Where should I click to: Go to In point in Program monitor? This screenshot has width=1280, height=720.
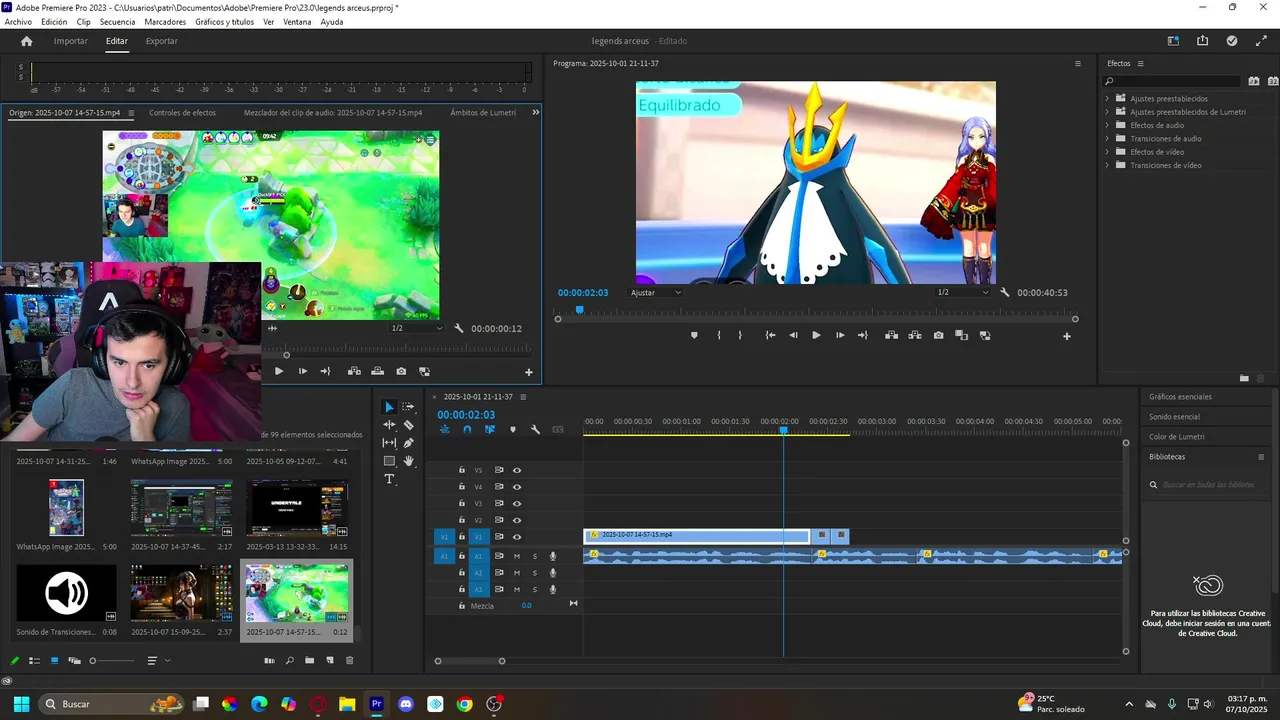[770, 335]
